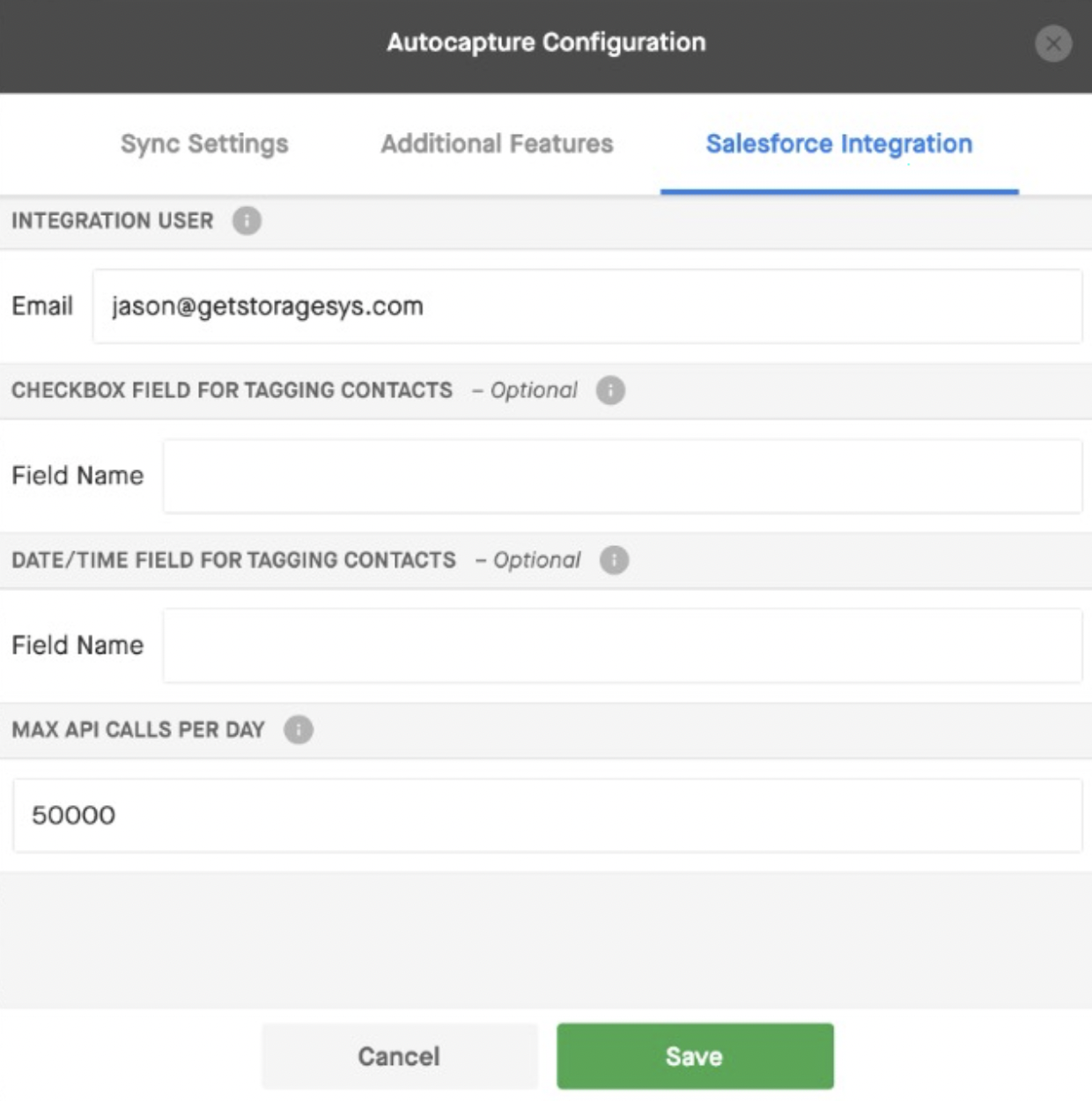Click the info icon next to Integration User

[247, 220]
